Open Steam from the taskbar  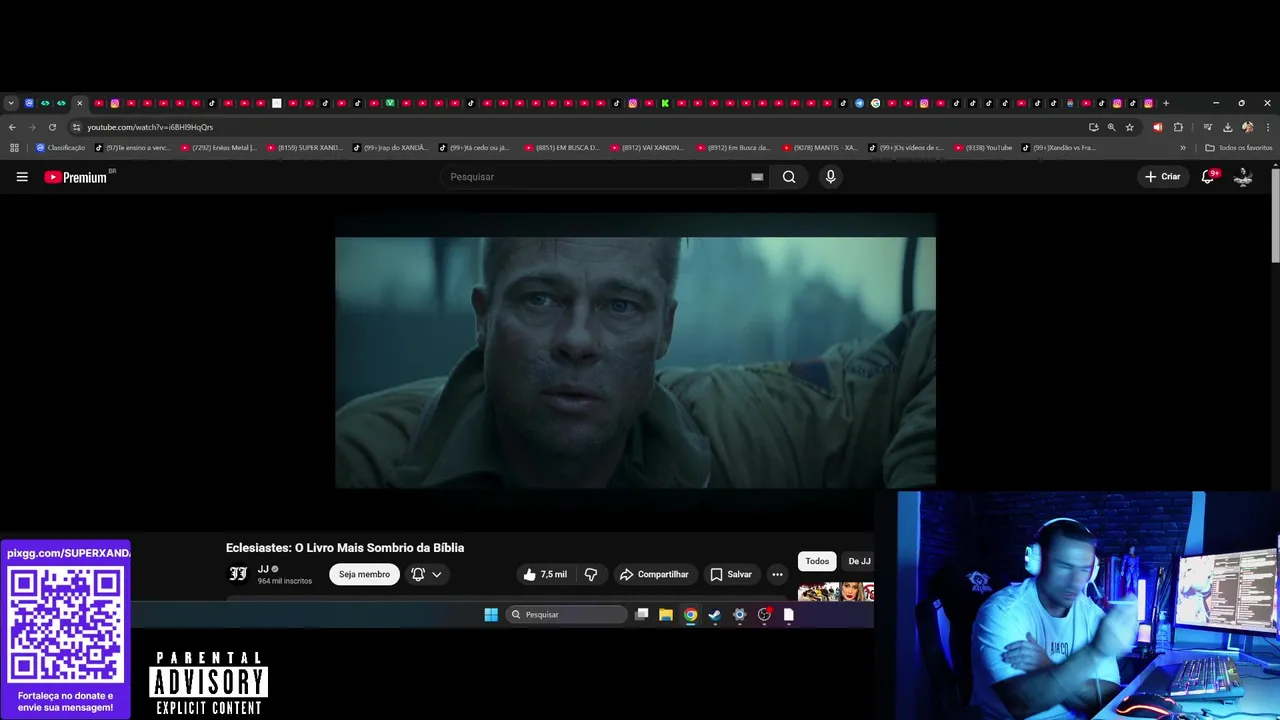tap(715, 615)
